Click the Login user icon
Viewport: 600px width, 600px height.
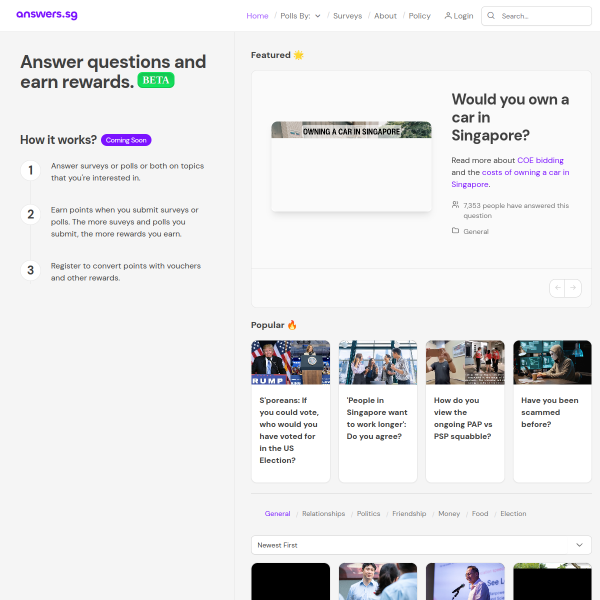448,16
